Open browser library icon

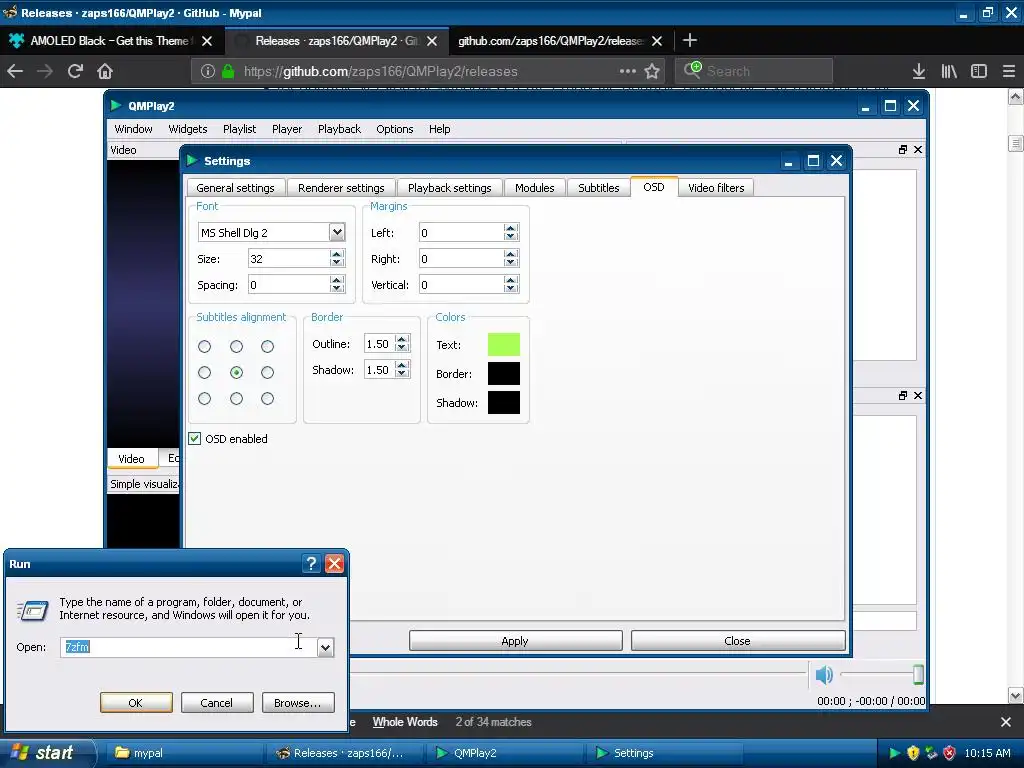pos(949,71)
